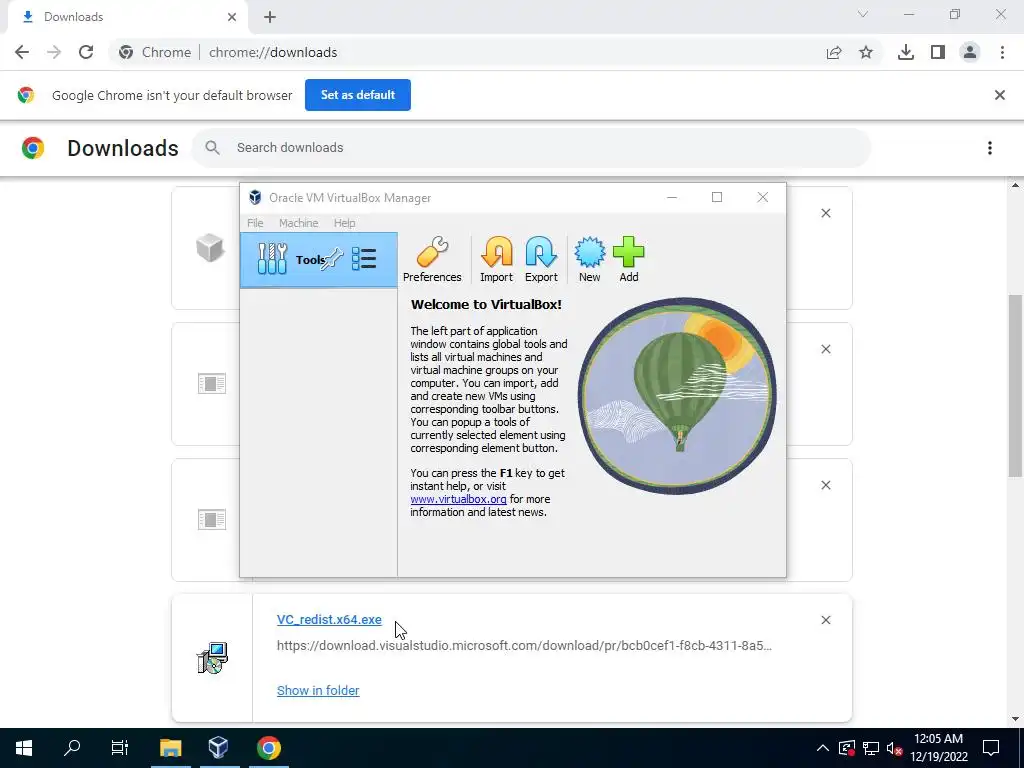Screen dimensions: 1024x768
Task: Click the muted volume tray icon
Action: (x=894, y=748)
